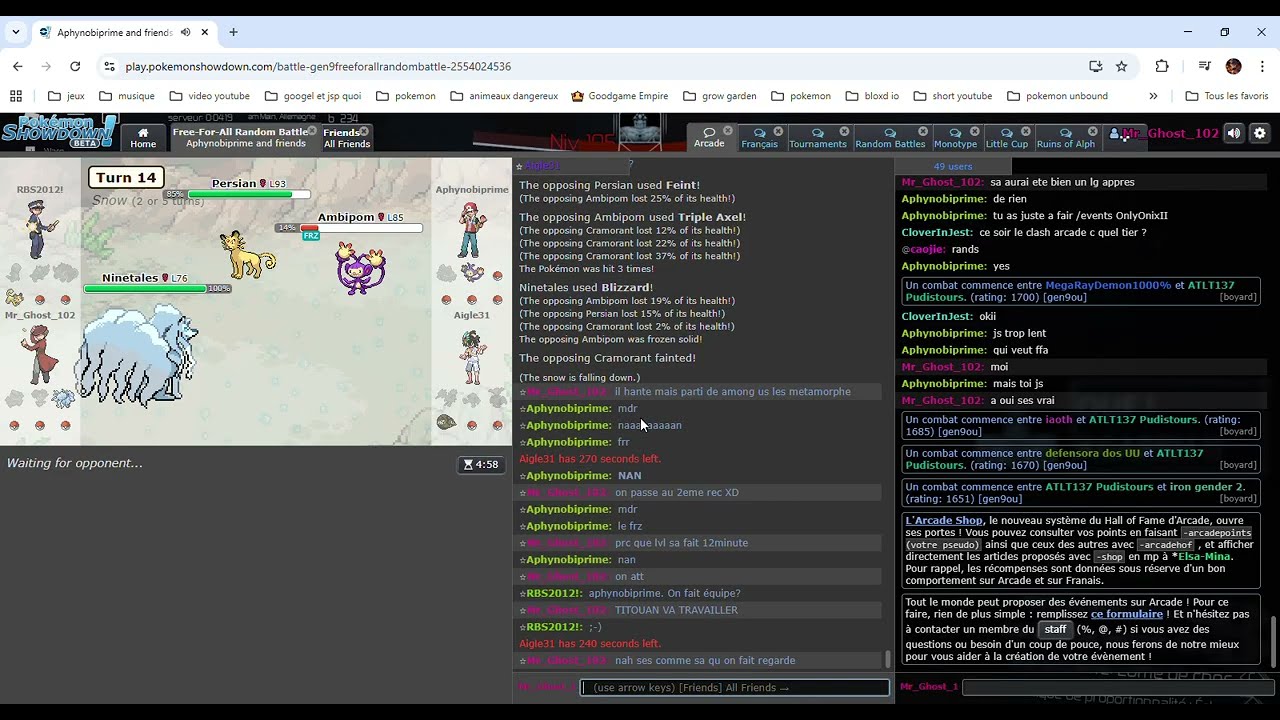Close the Ruins of Alph room tab
Image resolution: width=1280 pixels, height=720 pixels.
[1092, 131]
